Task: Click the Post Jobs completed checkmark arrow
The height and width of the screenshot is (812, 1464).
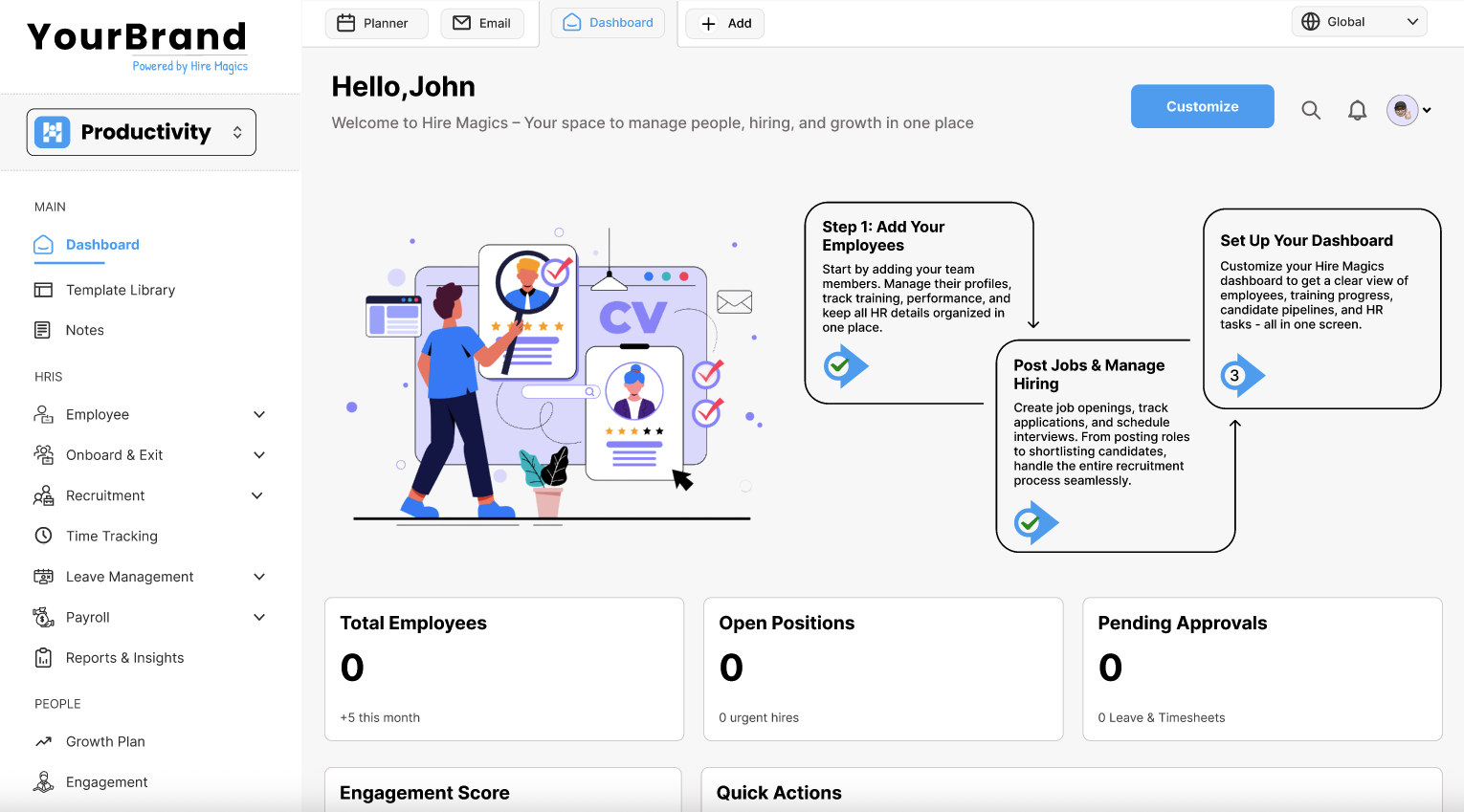Action: pyautogui.click(x=1036, y=523)
